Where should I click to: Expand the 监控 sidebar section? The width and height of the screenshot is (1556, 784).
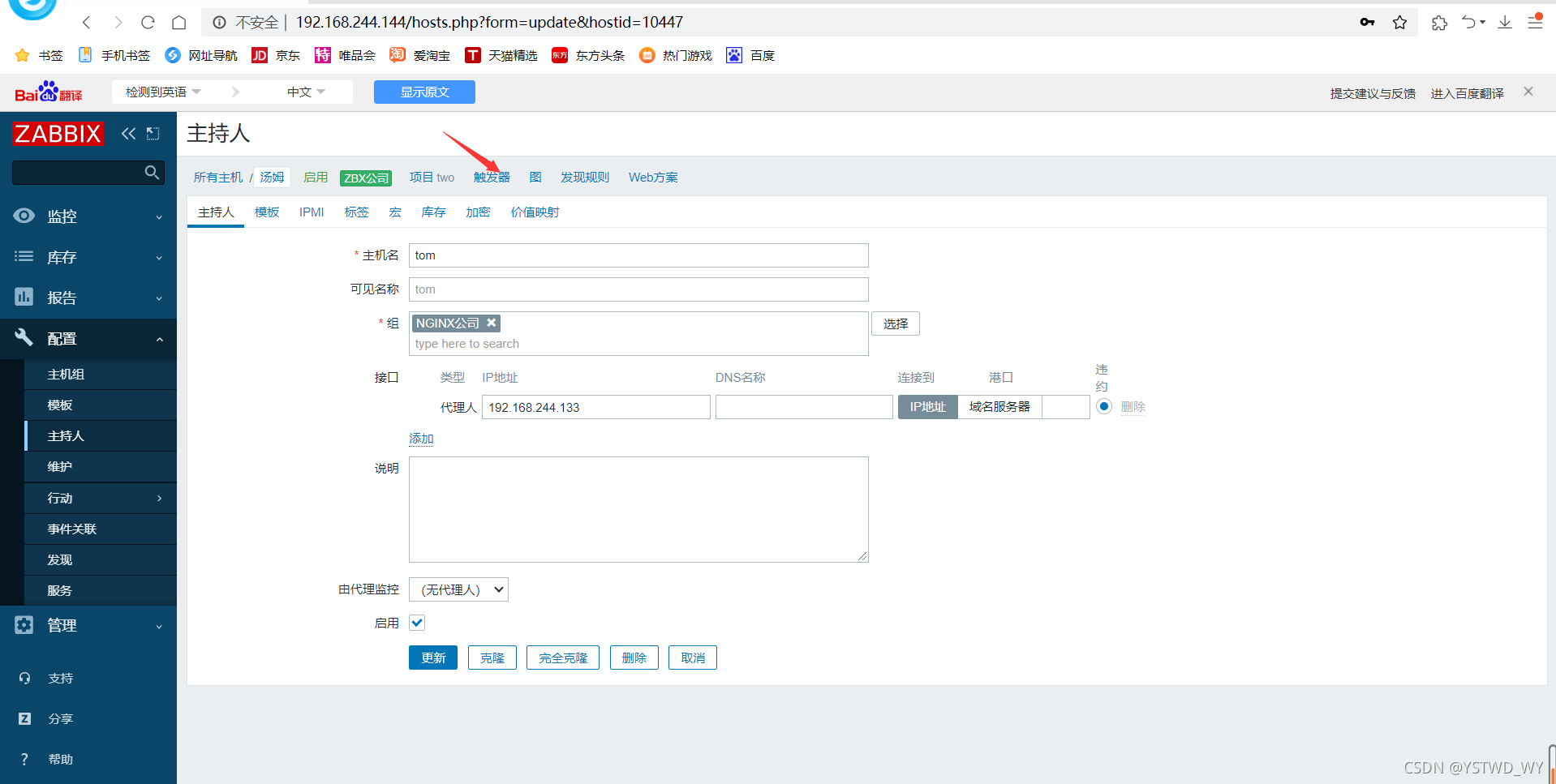coord(159,217)
